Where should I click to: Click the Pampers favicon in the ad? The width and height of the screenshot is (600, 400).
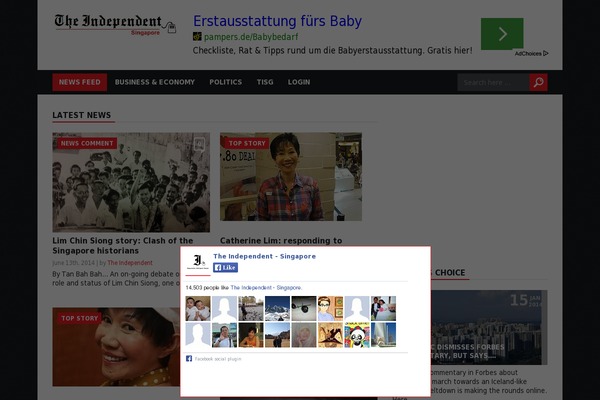[x=197, y=37]
